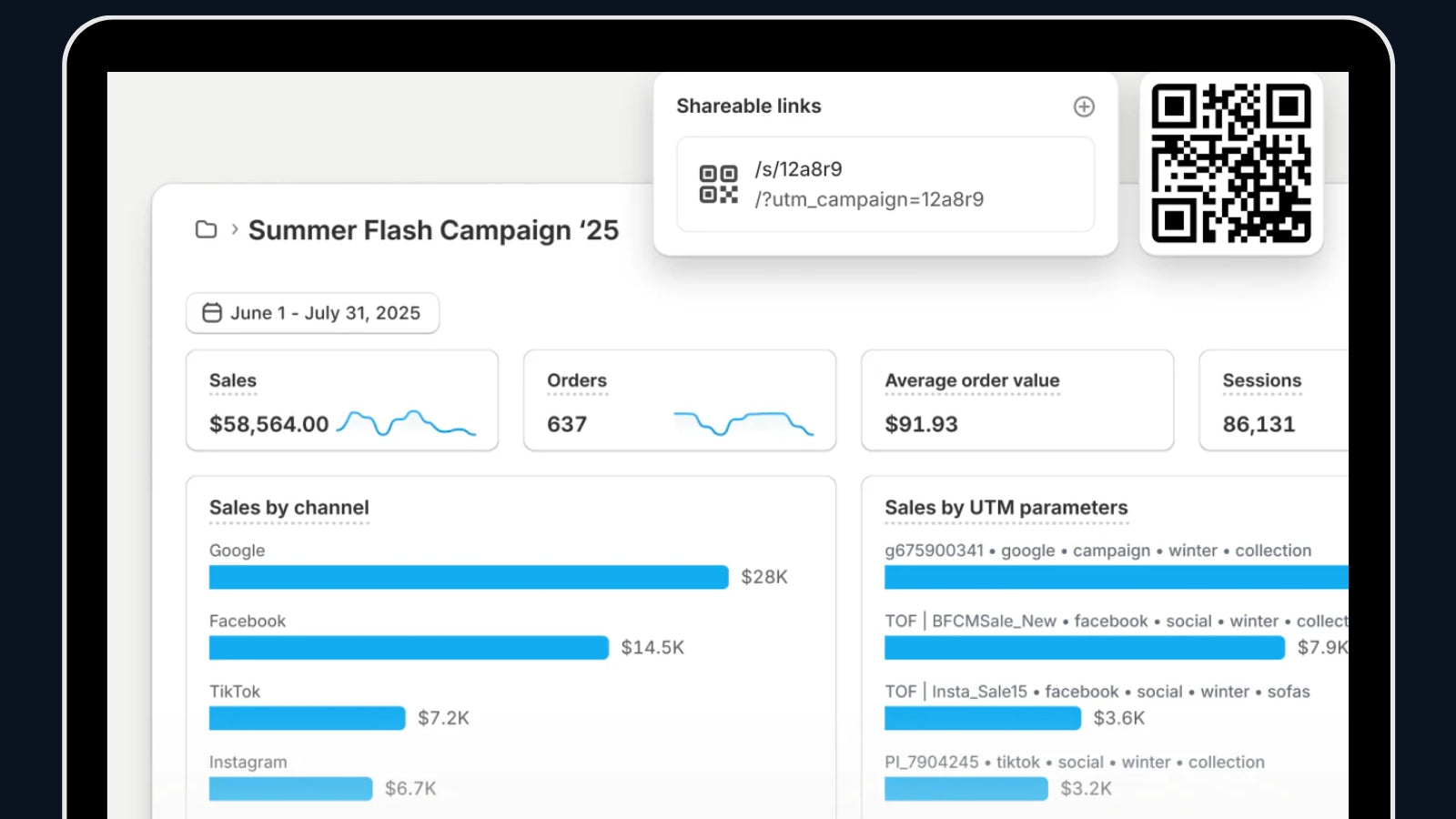Viewport: 1456px width, 819px height.
Task: Select the TikTok channel sales bar
Action: [x=307, y=718]
